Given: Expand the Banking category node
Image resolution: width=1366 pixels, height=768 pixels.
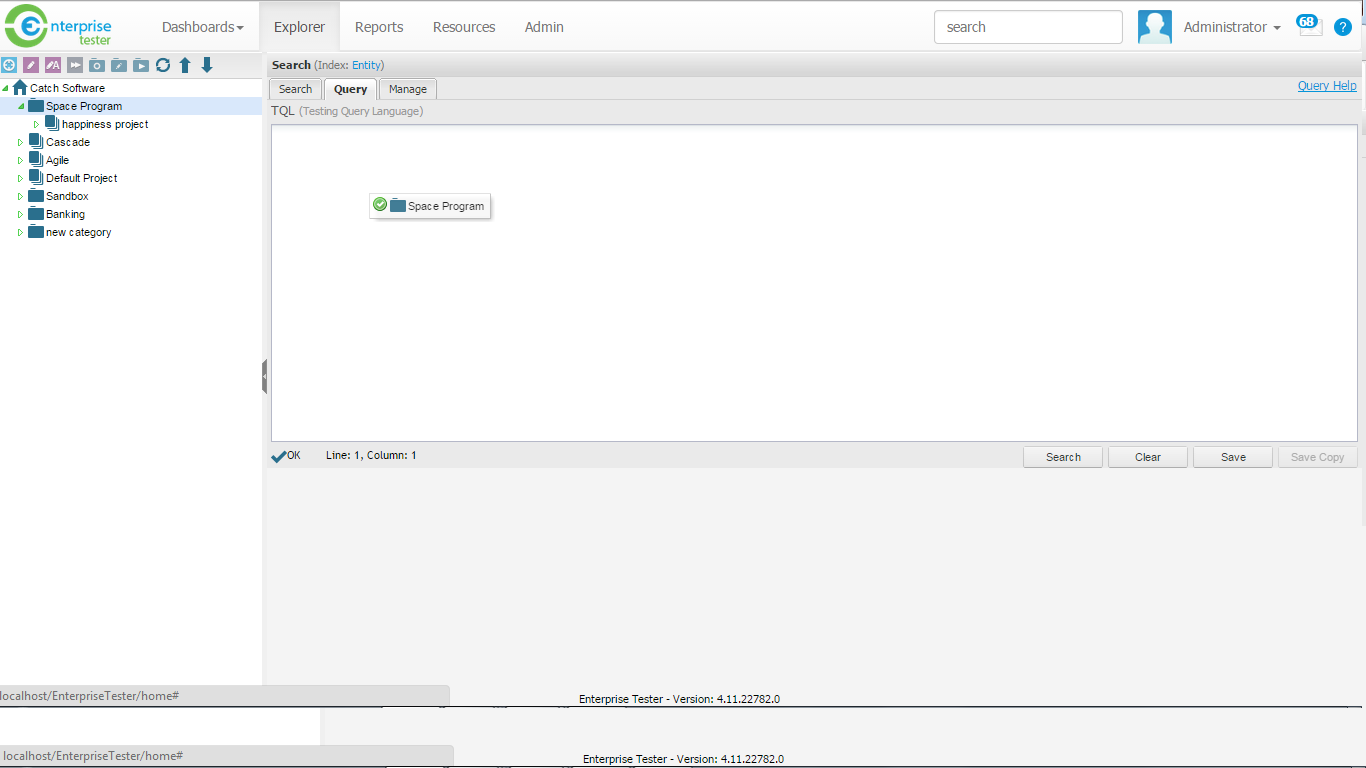Looking at the screenshot, I should point(20,215).
